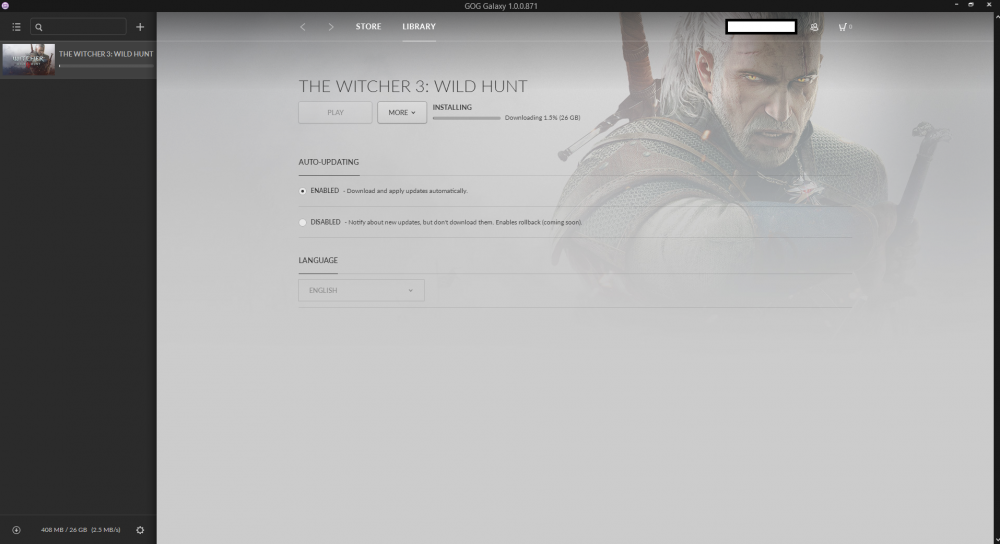Minimize the GOG Galaxy window
1000x544 pixels.
(x=956, y=5)
